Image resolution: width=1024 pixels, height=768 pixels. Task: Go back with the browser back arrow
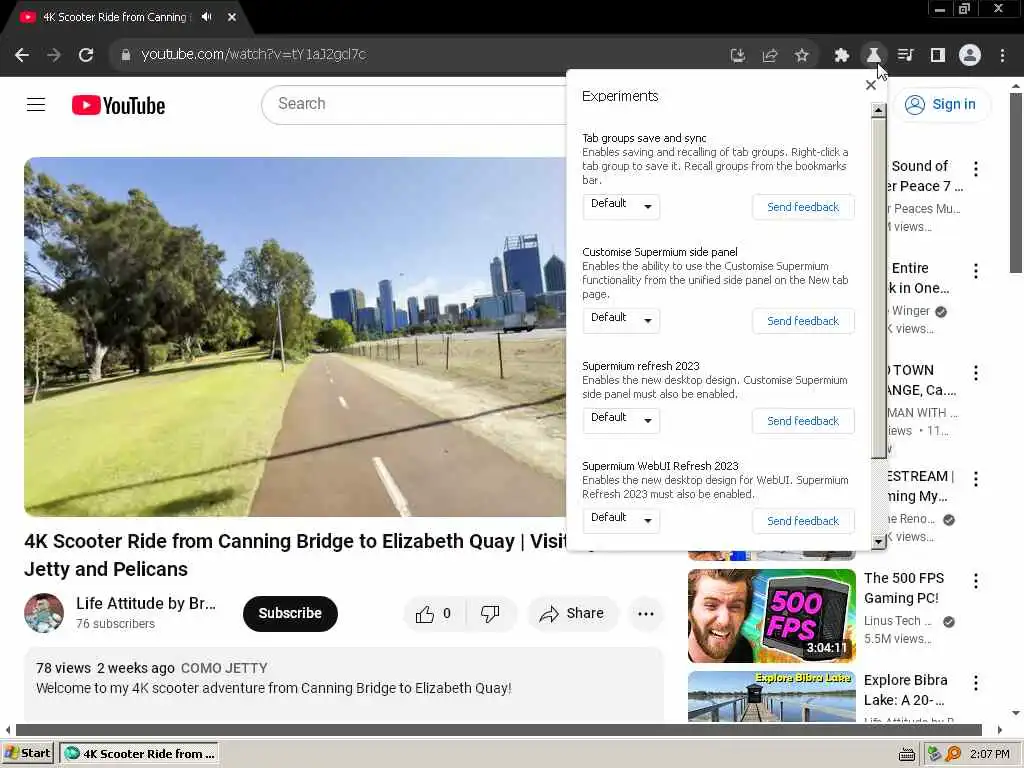pos(22,55)
